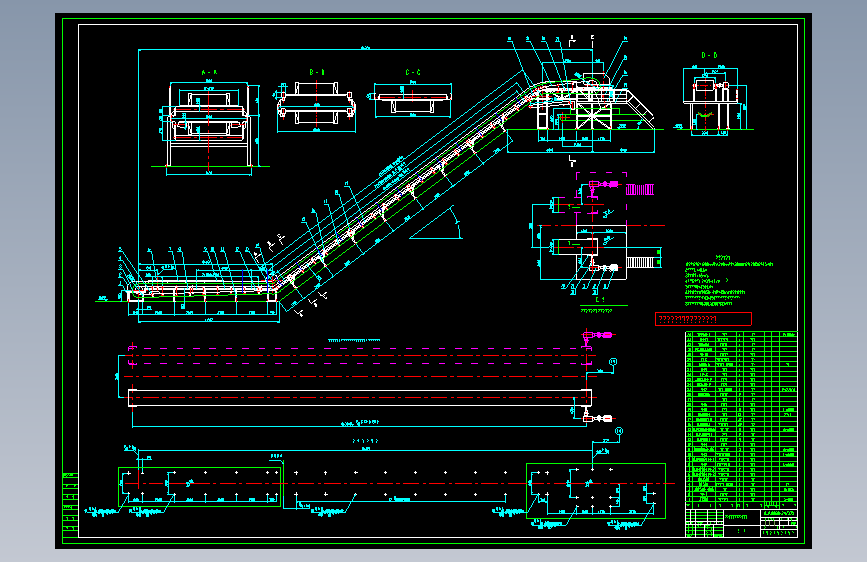Select the red boxed question-mark text
This screenshot has width=867, height=562.
[x=703, y=319]
